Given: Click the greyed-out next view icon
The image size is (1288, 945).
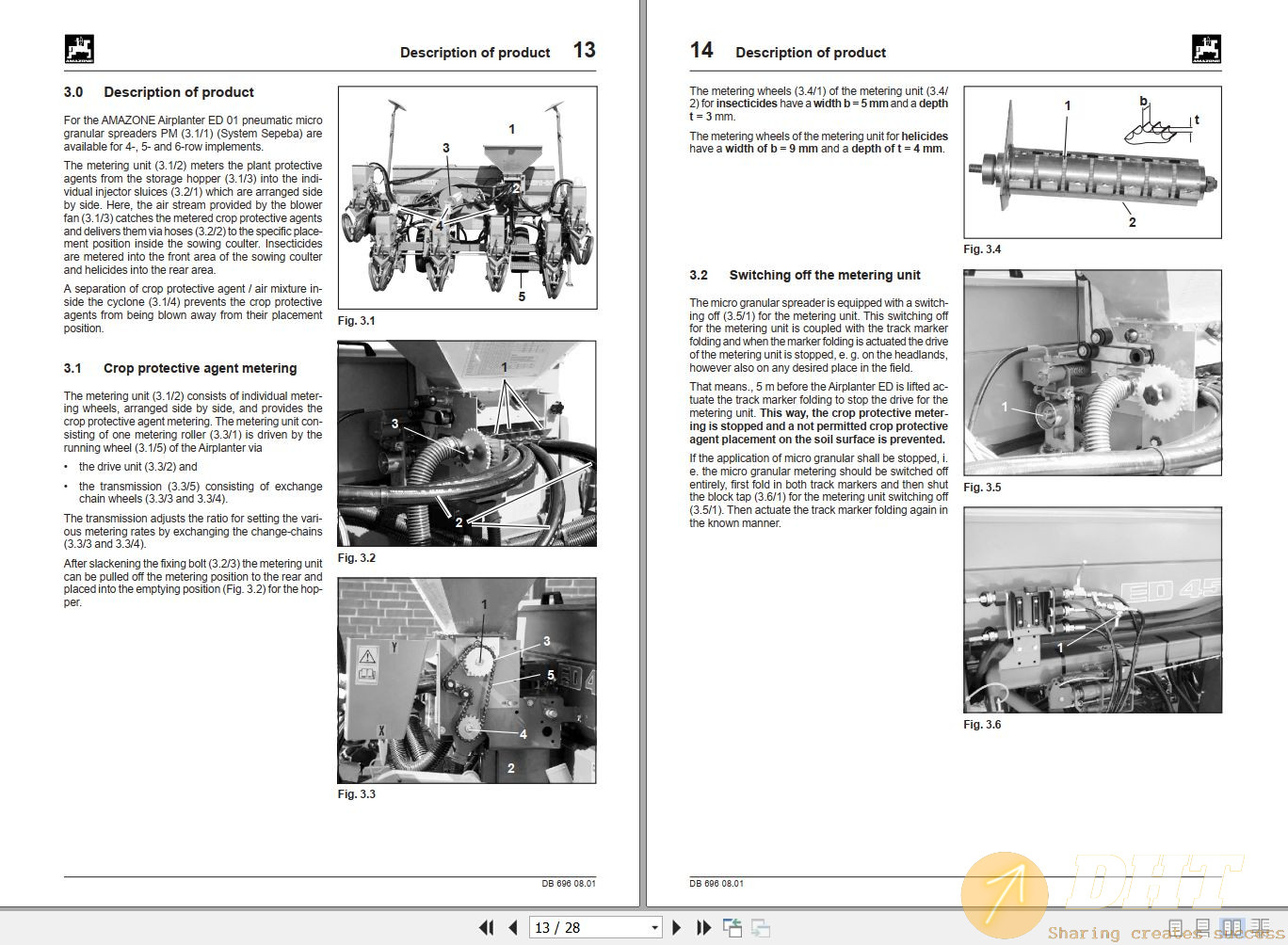Looking at the screenshot, I should point(761,927).
